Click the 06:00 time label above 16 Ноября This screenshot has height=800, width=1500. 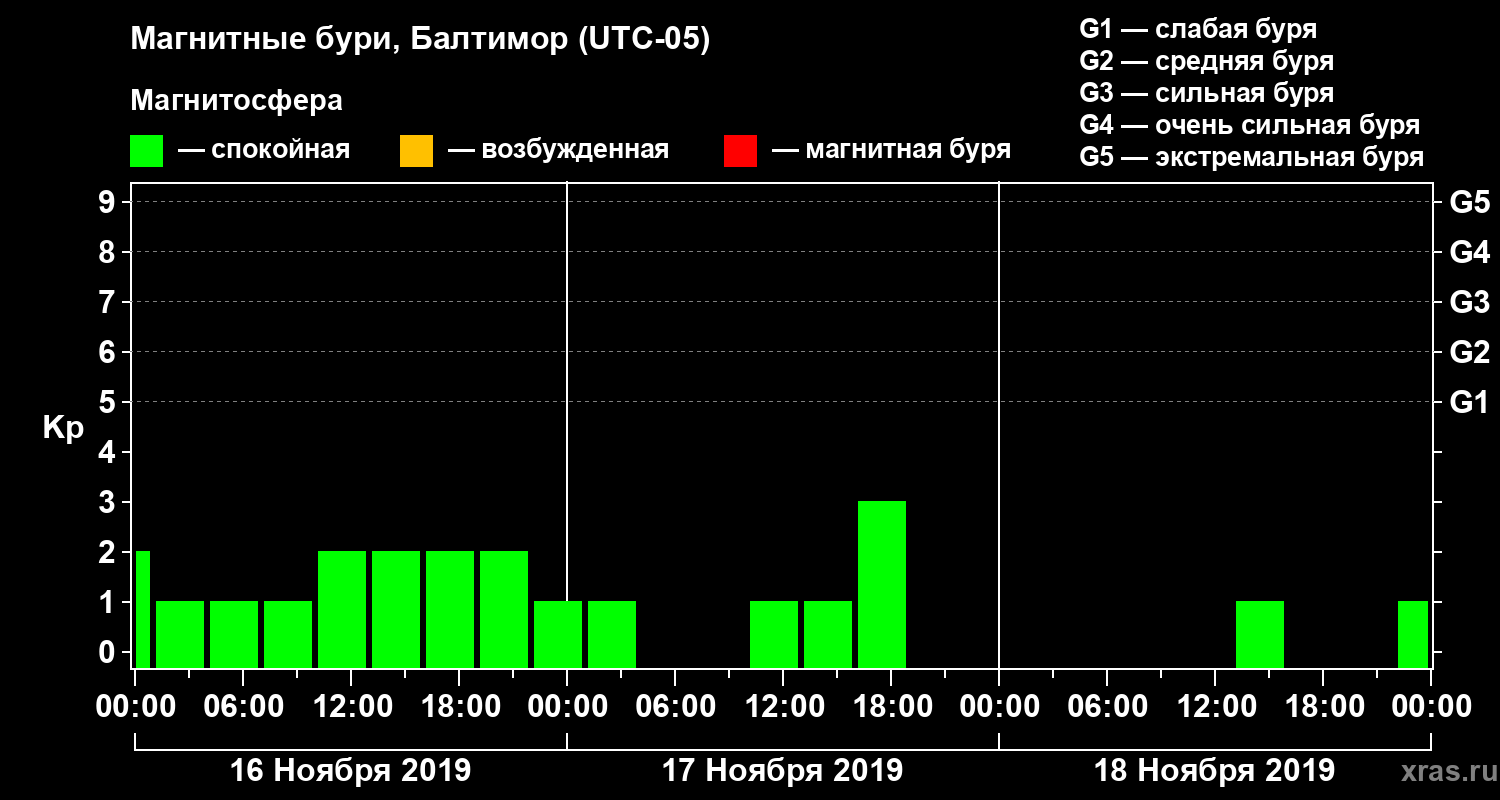(x=243, y=707)
